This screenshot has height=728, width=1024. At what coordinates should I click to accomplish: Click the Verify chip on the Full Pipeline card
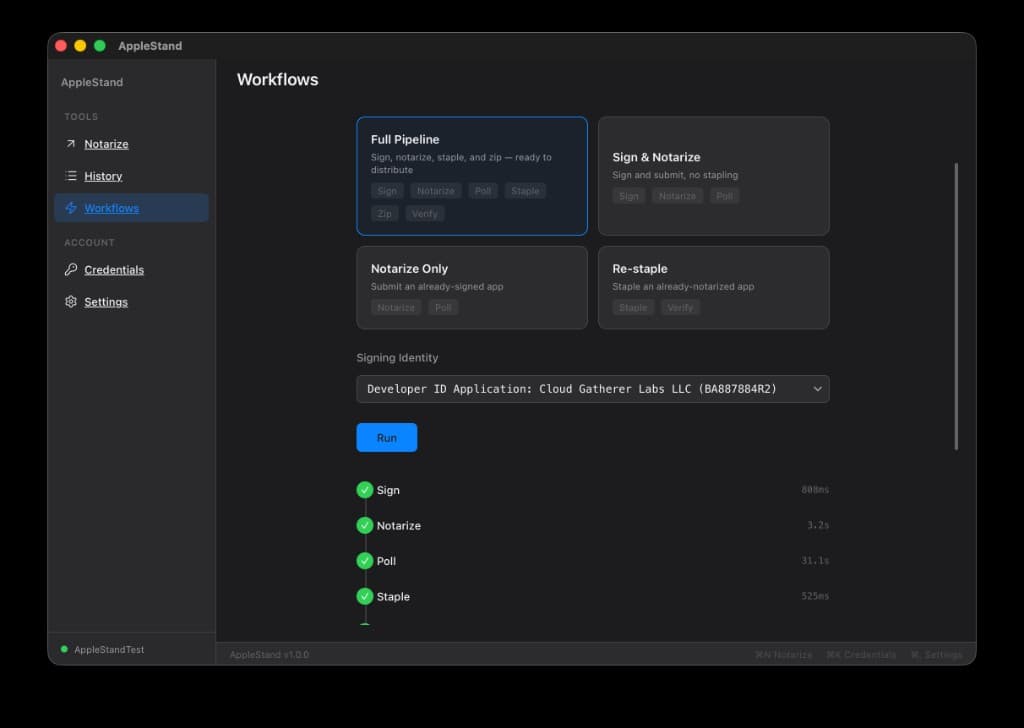[x=424, y=213]
